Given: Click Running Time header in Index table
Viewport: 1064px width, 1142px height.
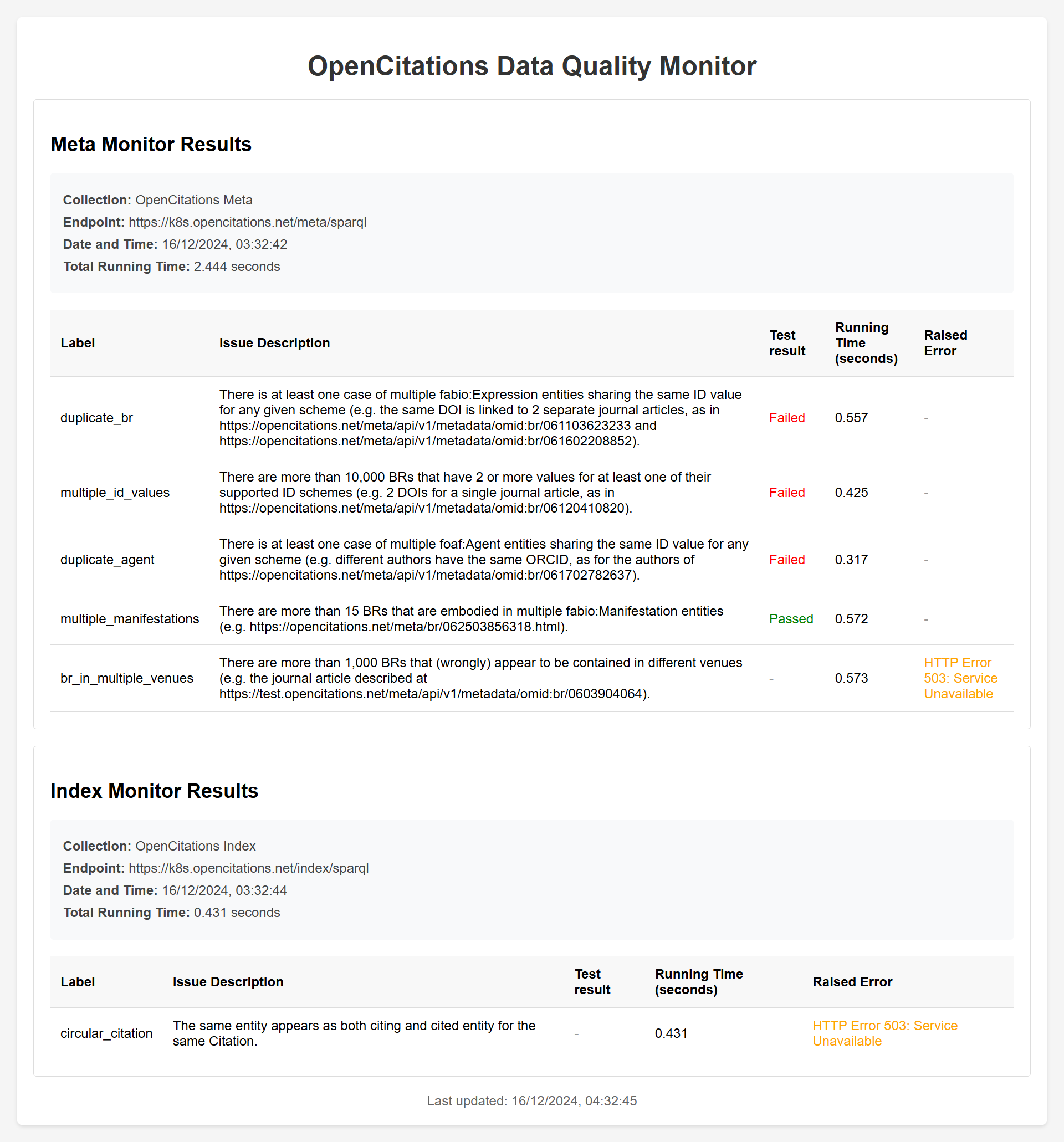Looking at the screenshot, I should (698, 982).
